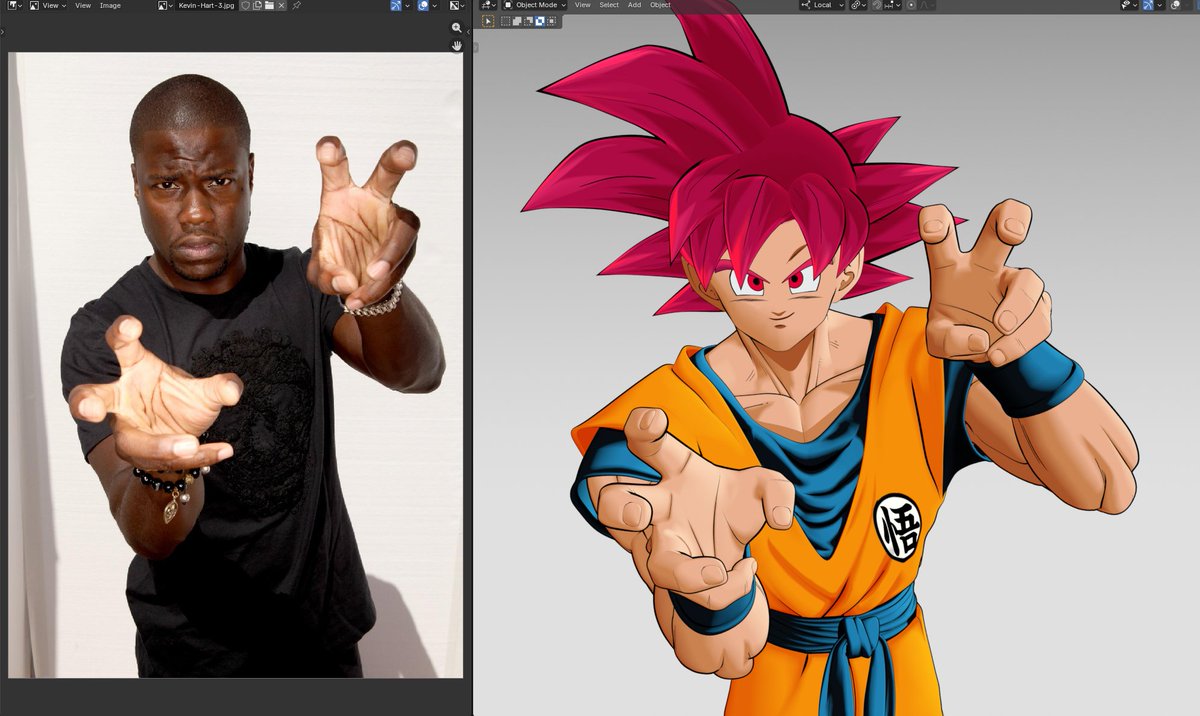Toggle gizmos in the 3D Viewport header
Viewport: 1200px width, 716px height.
[x=1148, y=5]
